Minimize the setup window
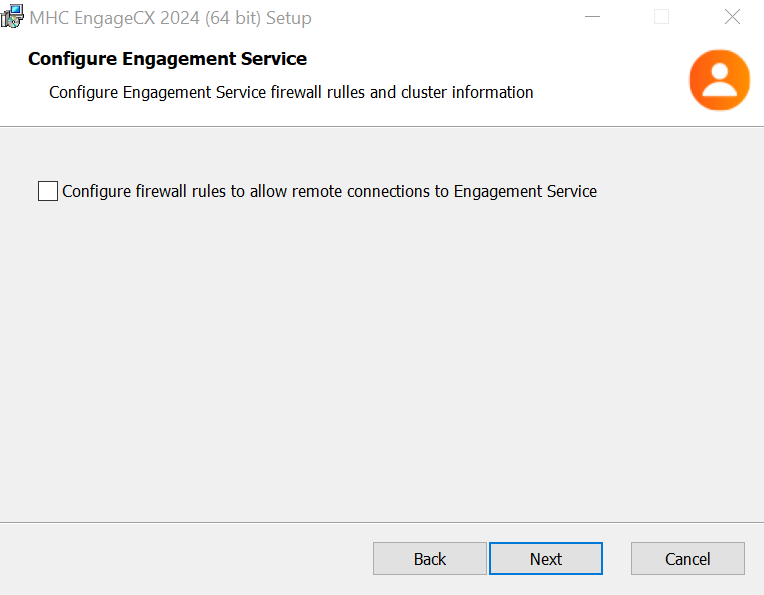764x595 pixels. point(592,17)
